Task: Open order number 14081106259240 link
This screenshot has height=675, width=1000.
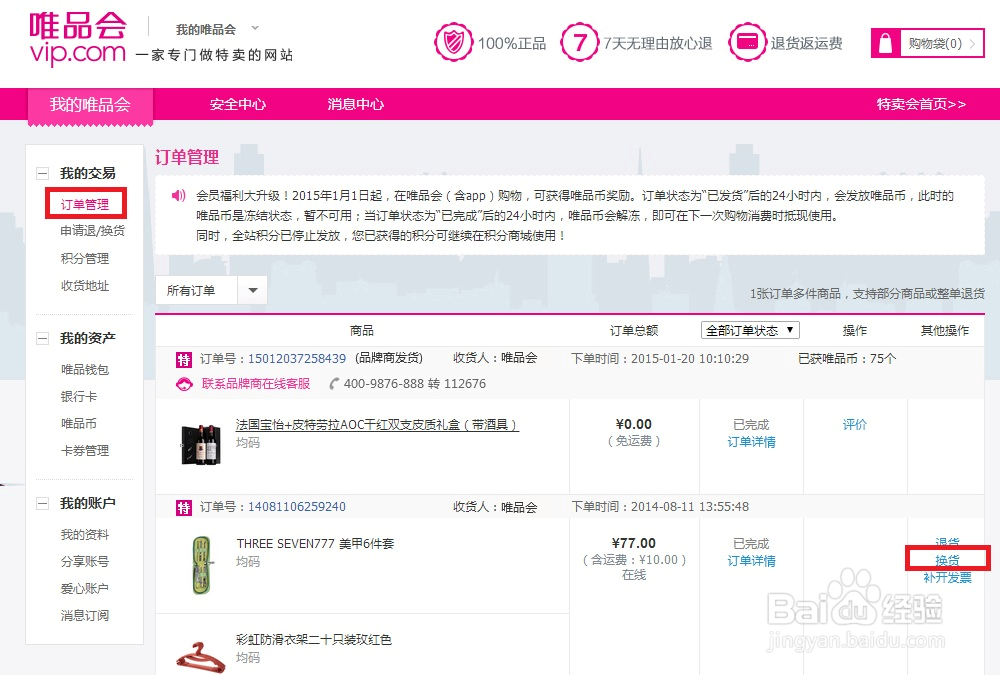Action: click(297, 507)
